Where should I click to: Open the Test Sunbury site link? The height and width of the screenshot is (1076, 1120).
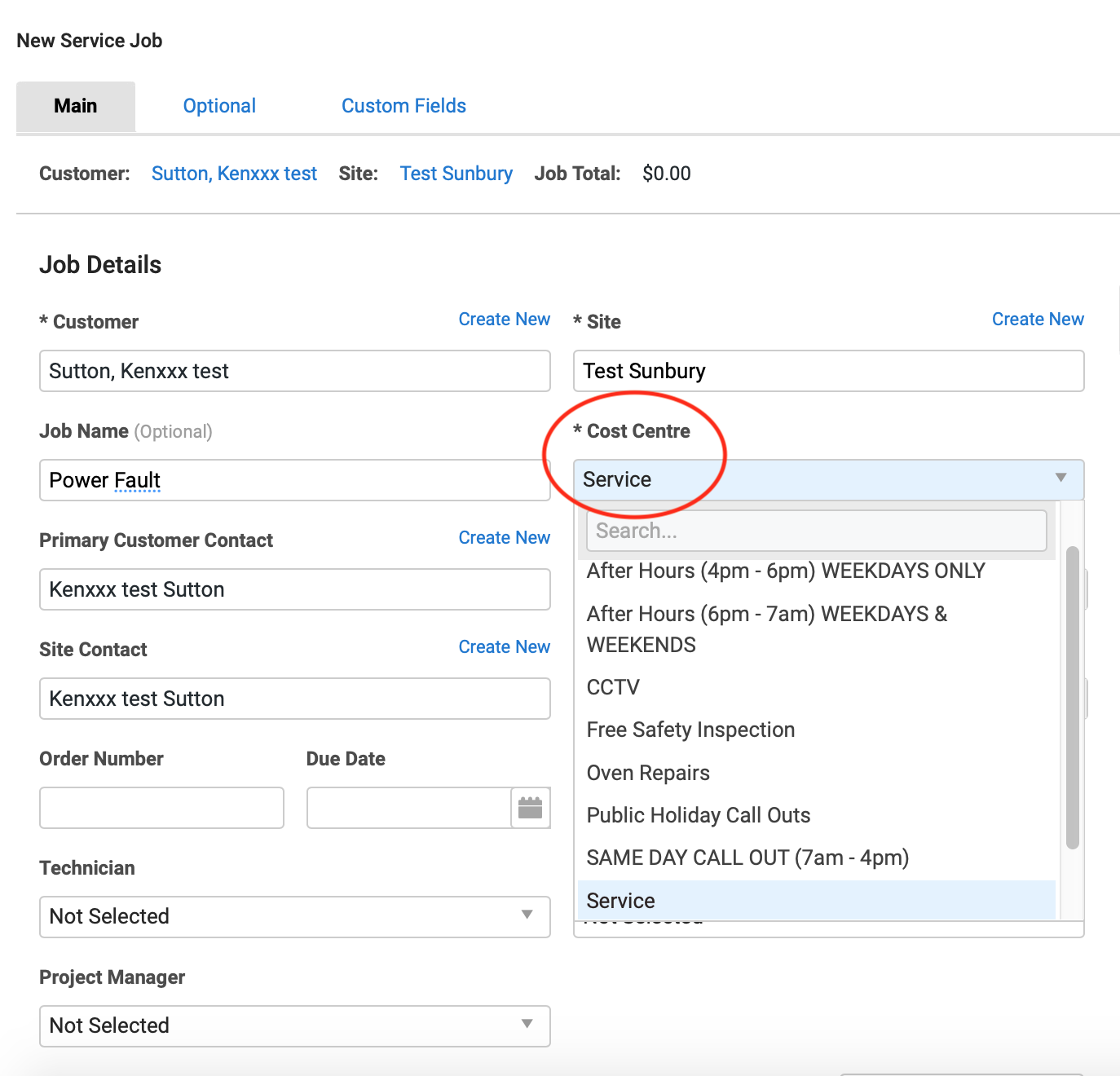(456, 174)
